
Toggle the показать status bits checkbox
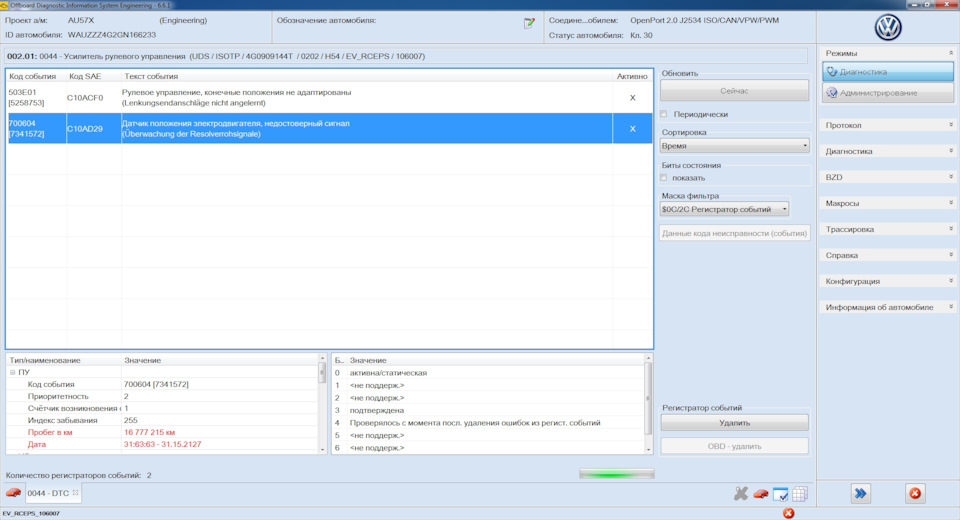point(664,178)
